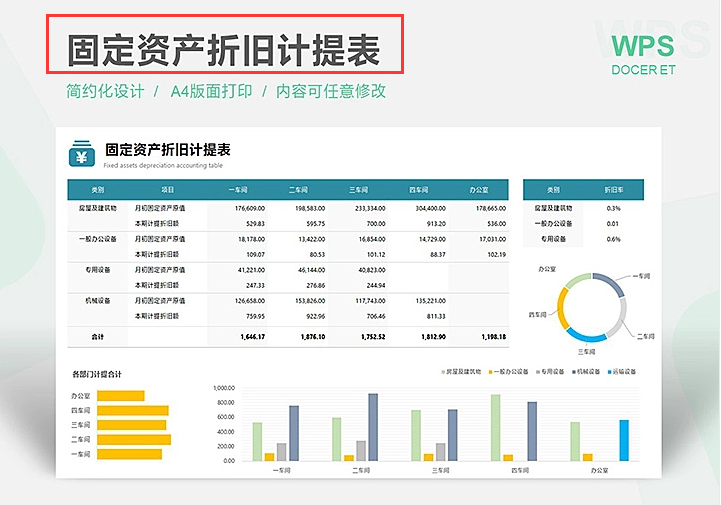Image resolution: width=721 pixels, height=505 pixels.
Task: Select total value 1,752.52
Action: click(x=373, y=337)
